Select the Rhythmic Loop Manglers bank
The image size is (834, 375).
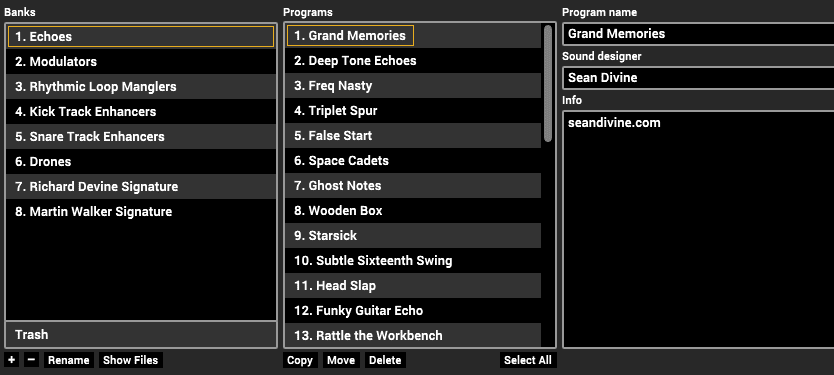141,87
